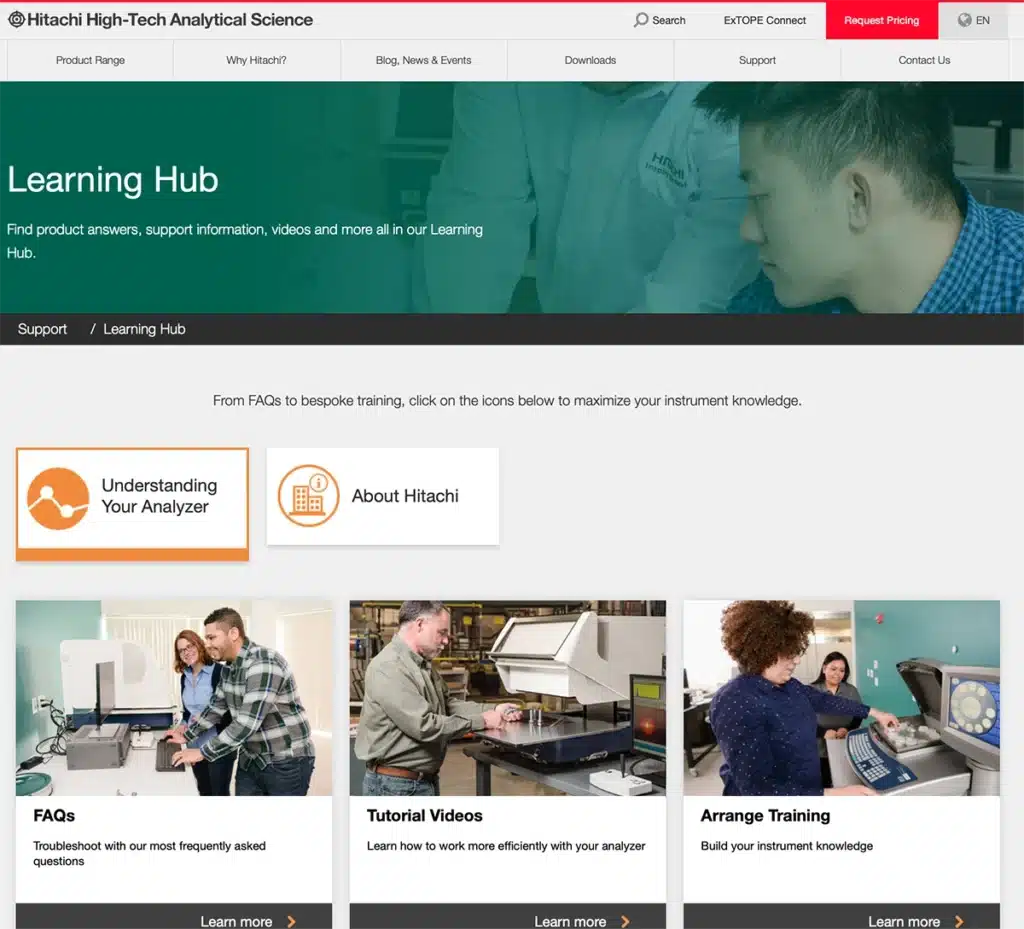Click the Request Pricing button
Image resolution: width=1024 pixels, height=929 pixels.
881,20
